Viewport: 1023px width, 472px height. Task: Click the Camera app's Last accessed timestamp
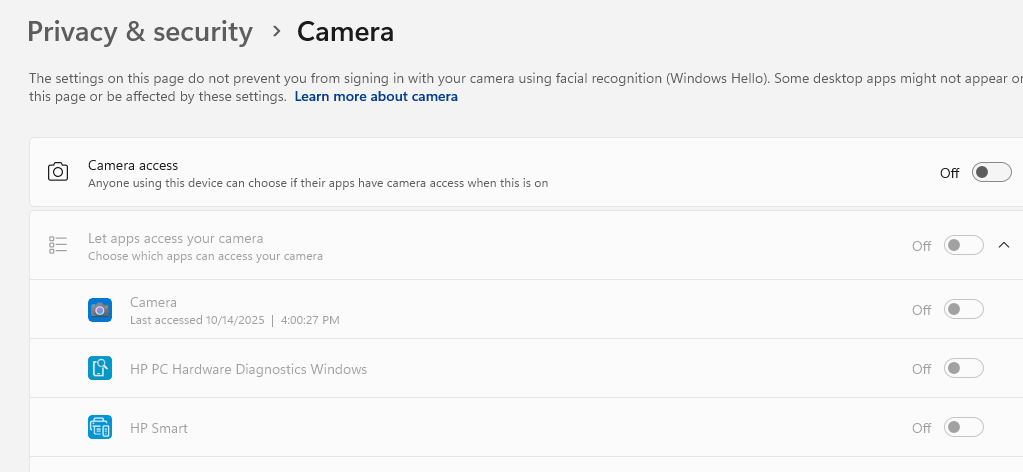pos(234,320)
